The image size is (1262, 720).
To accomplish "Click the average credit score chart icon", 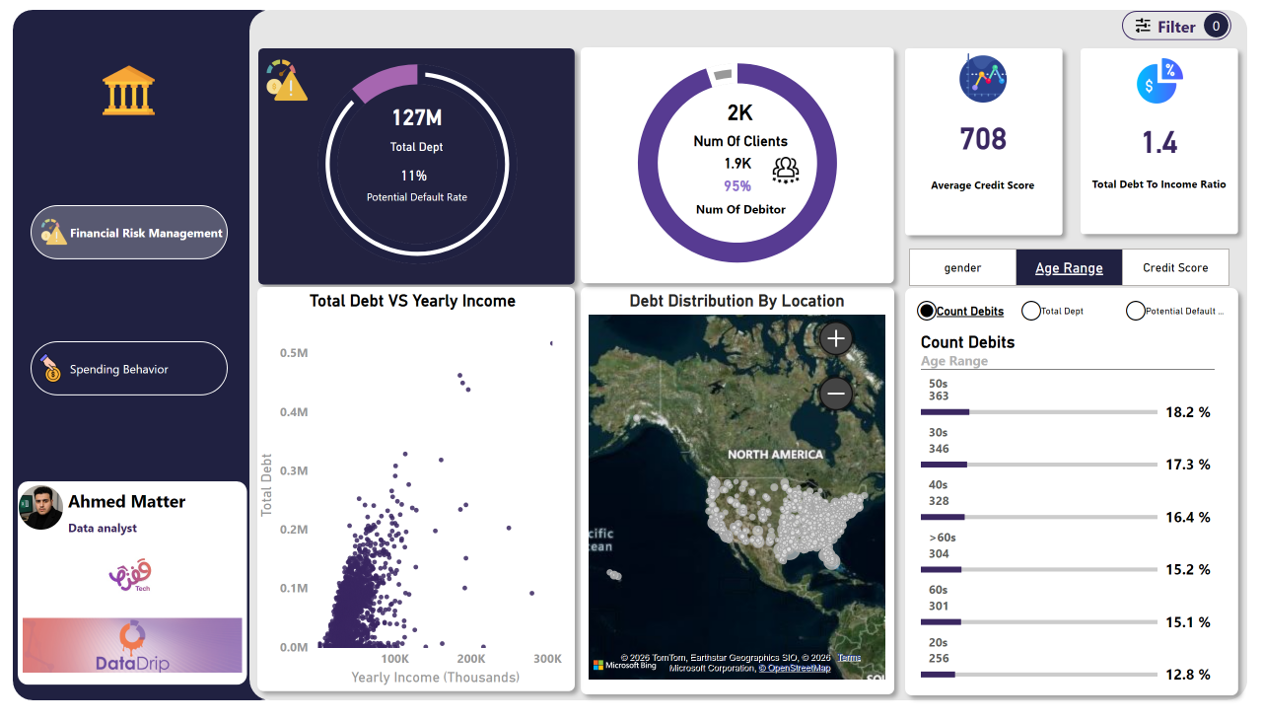I will pyautogui.click(x=982, y=79).
